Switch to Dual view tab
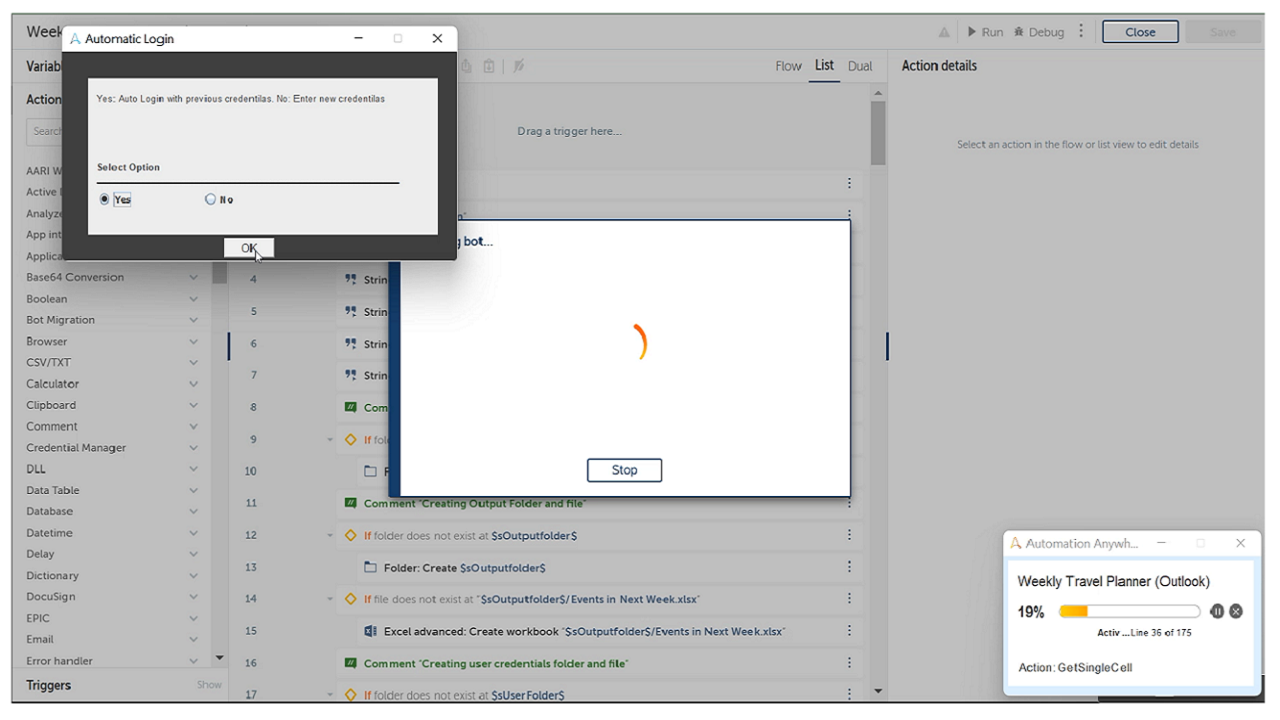The width and height of the screenshot is (1280, 720). [x=860, y=66]
